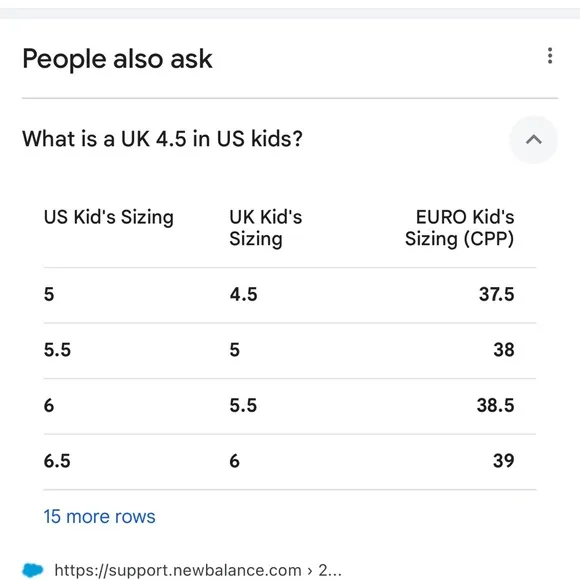Select the US size 6 cell
Viewport: 580px width, 580px height.
pyautogui.click(x=49, y=405)
